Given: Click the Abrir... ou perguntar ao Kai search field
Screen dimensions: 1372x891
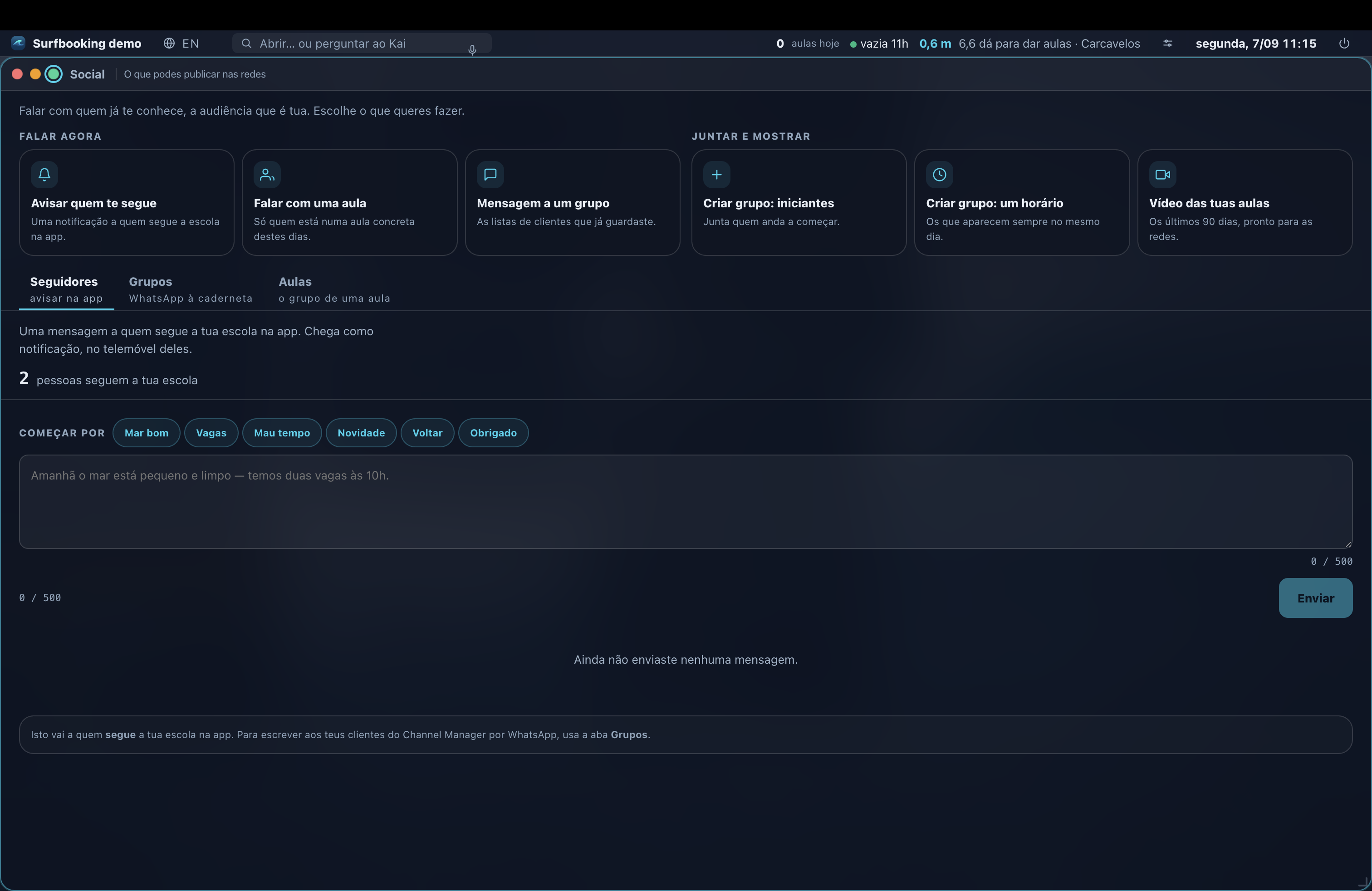Looking at the screenshot, I should pyautogui.click(x=362, y=43).
